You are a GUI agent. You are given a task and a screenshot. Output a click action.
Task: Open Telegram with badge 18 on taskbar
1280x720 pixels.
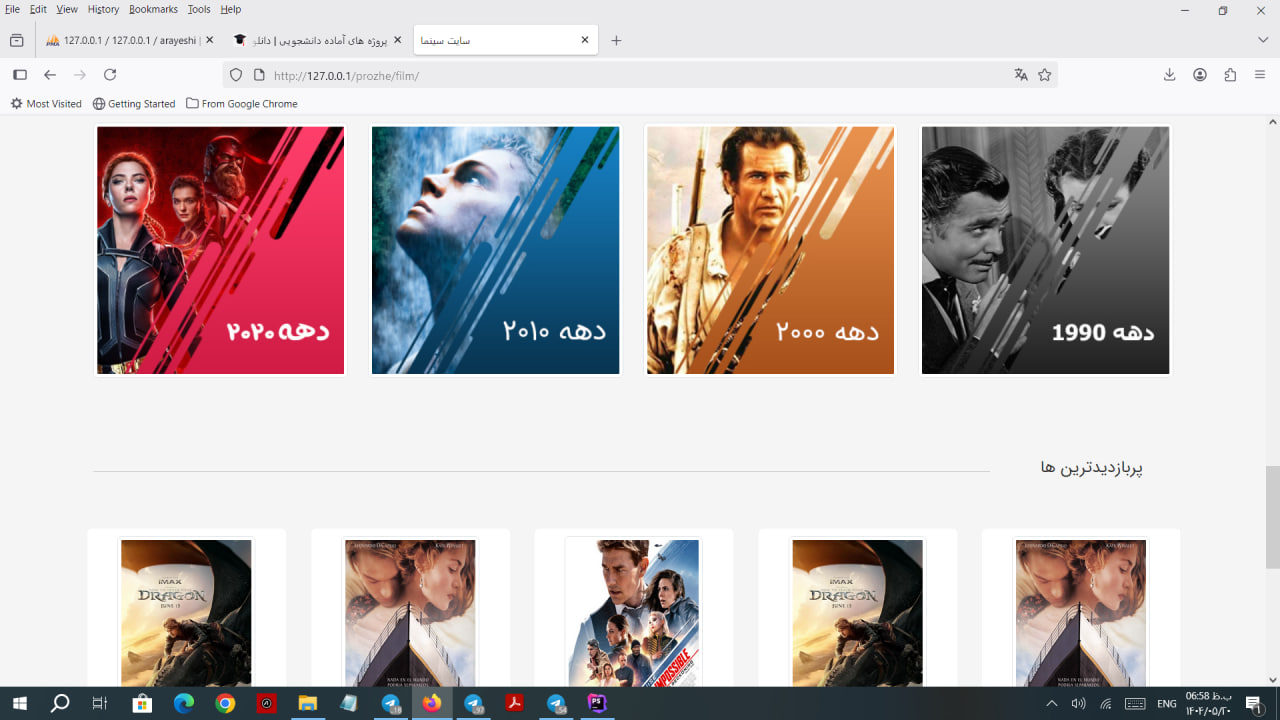[x=391, y=704]
